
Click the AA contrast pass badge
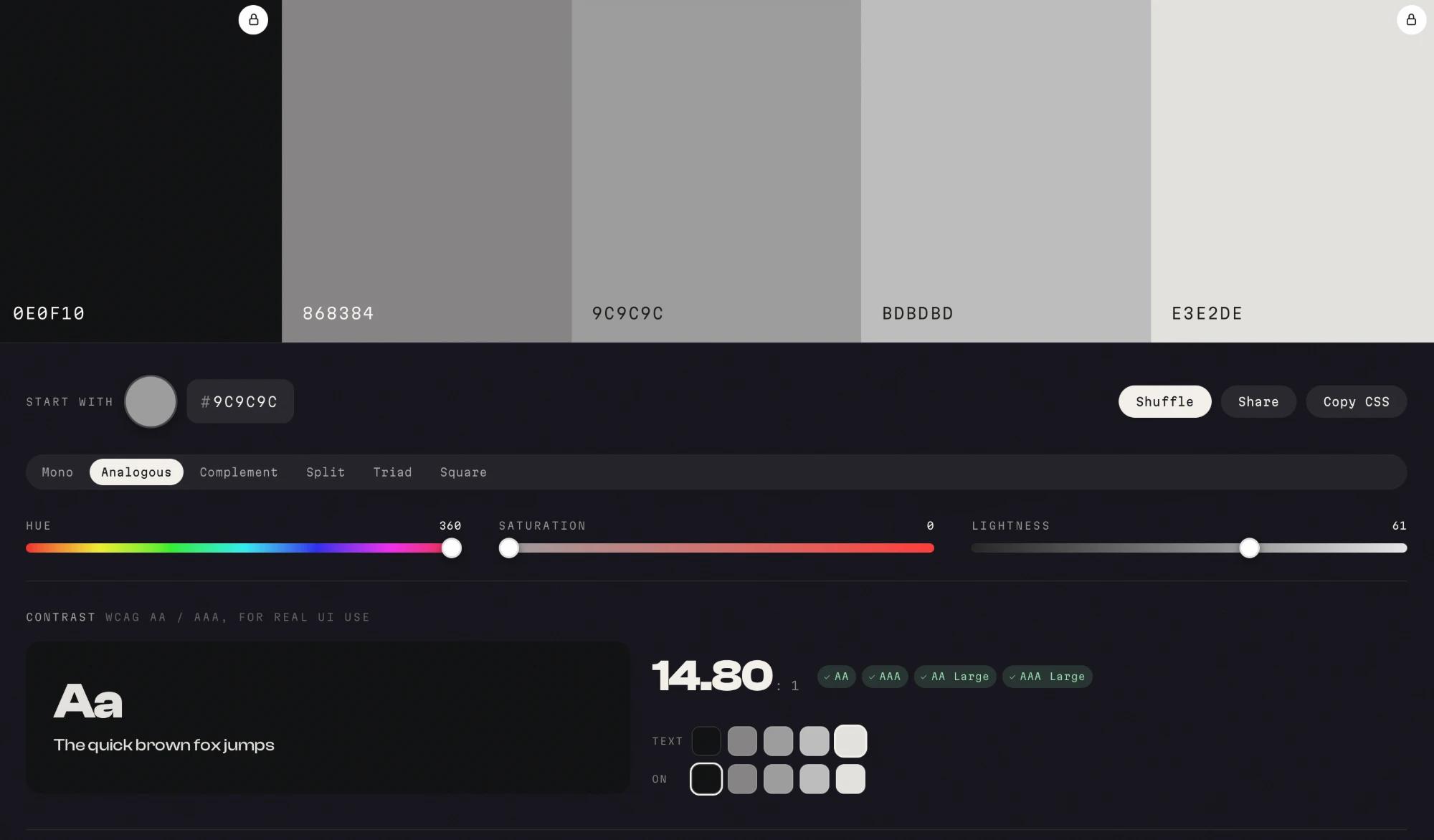click(x=836, y=677)
